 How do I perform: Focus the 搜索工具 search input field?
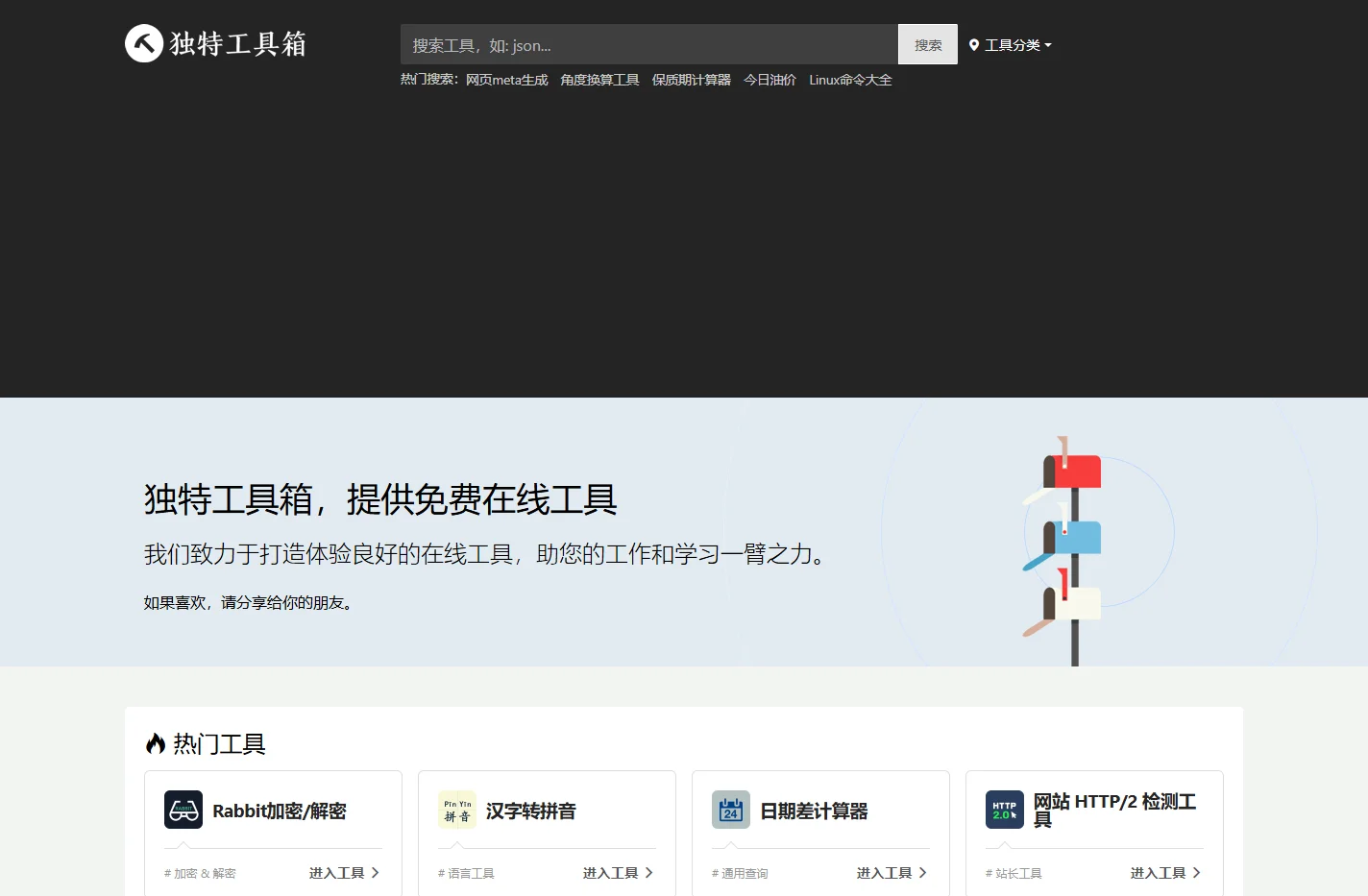pos(649,44)
